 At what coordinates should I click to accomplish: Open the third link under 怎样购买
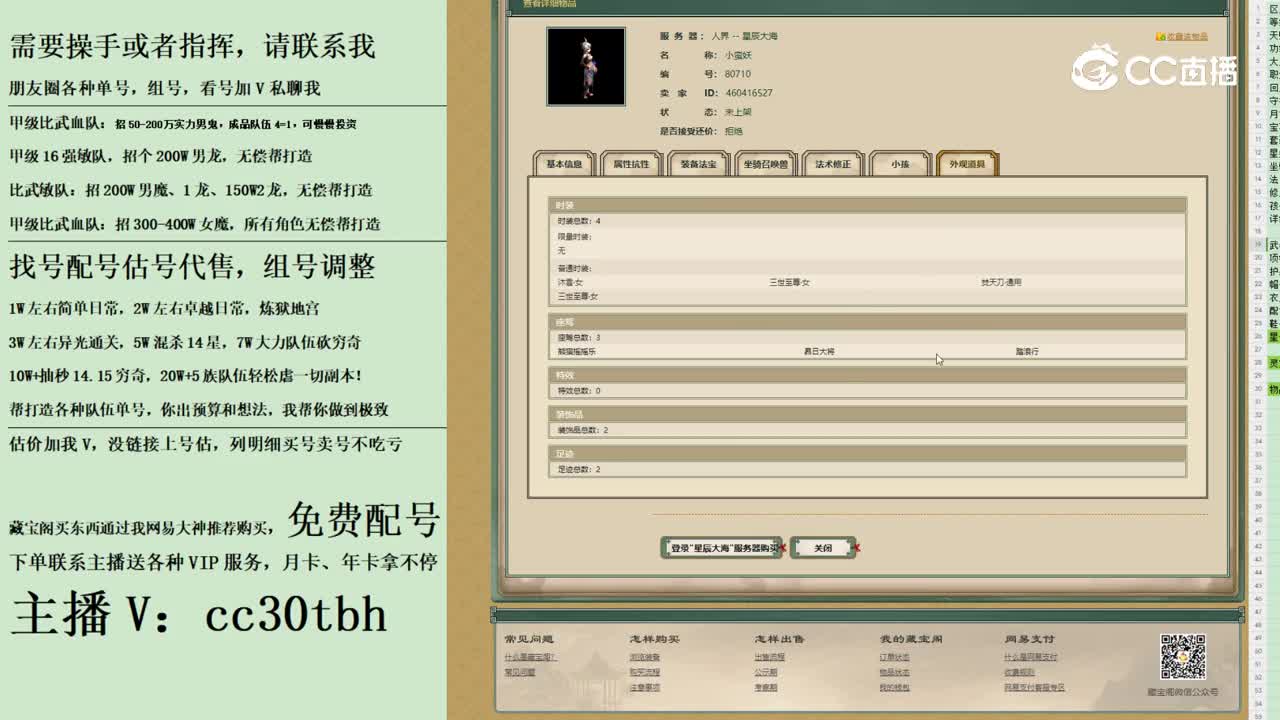644,687
